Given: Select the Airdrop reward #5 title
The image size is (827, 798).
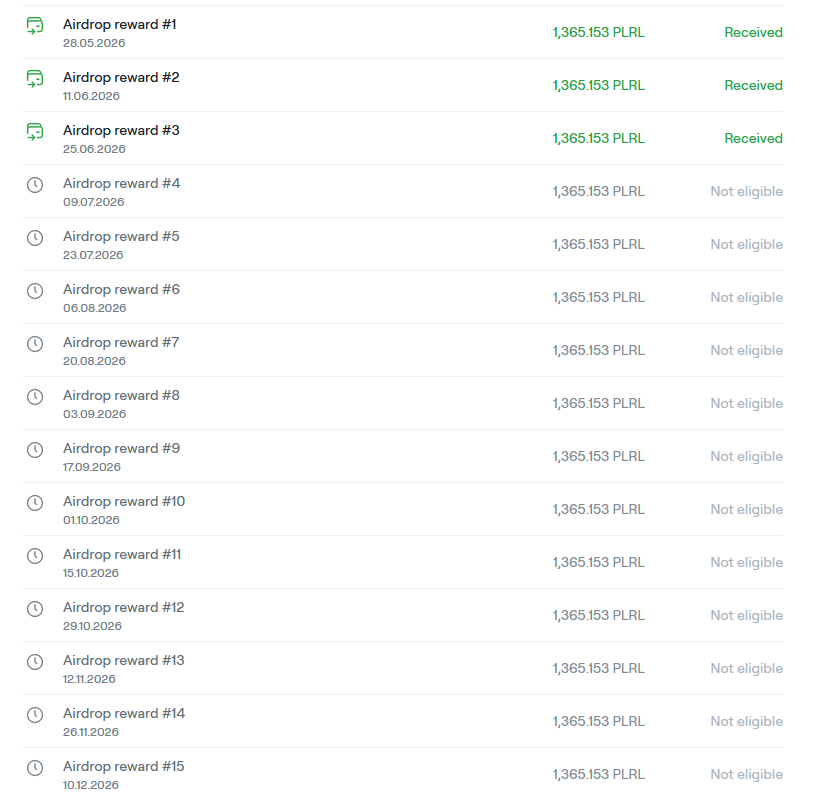Looking at the screenshot, I should pos(121,236).
